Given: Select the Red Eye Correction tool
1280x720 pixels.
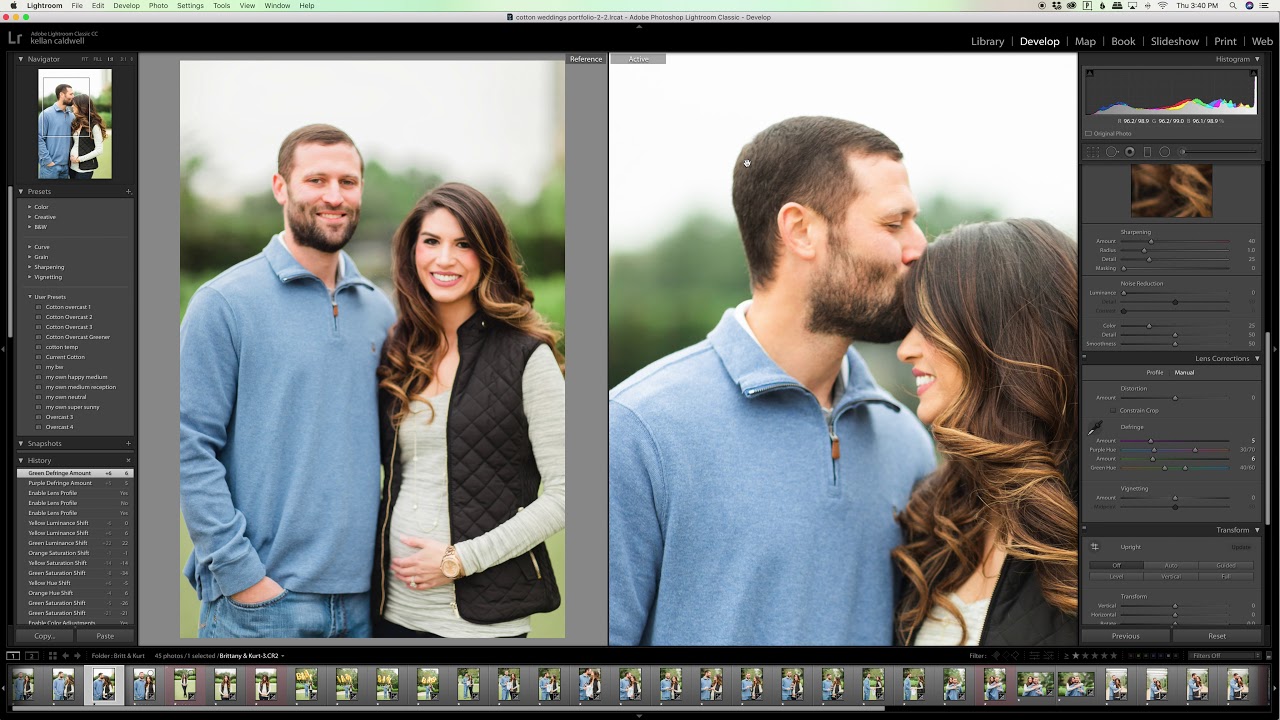Looking at the screenshot, I should (x=1130, y=152).
